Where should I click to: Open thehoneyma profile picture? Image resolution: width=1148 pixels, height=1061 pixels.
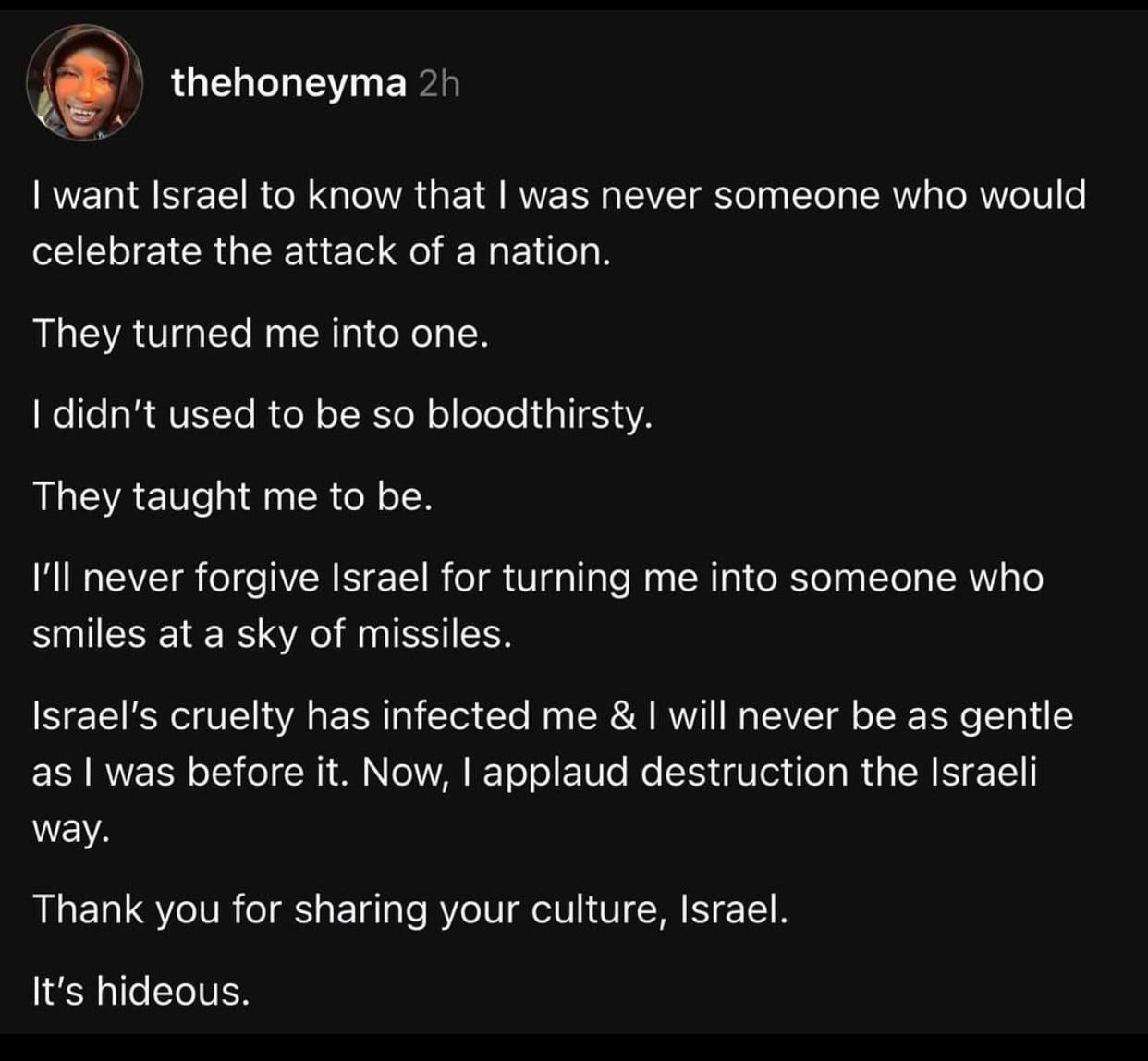click(x=84, y=83)
